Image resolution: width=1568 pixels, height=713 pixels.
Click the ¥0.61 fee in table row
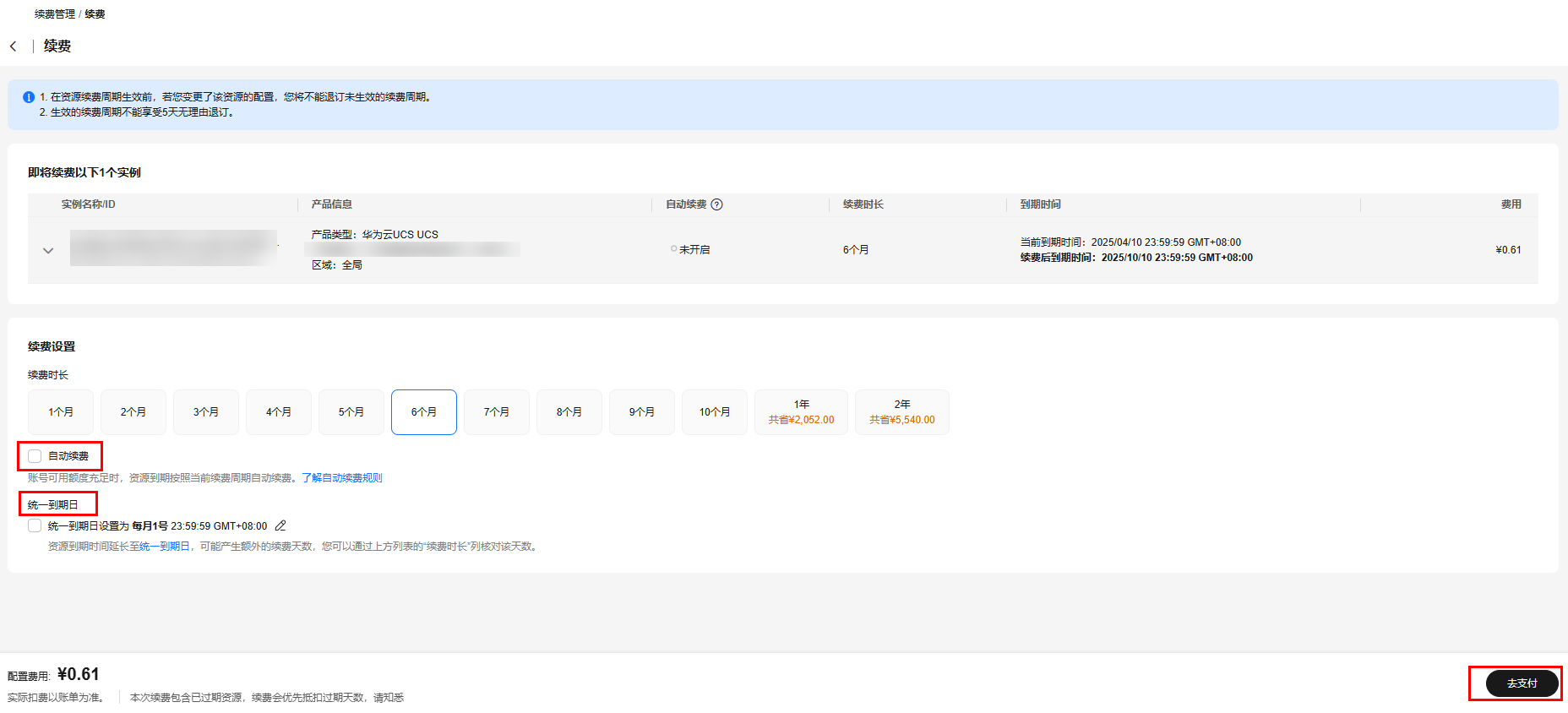1508,250
